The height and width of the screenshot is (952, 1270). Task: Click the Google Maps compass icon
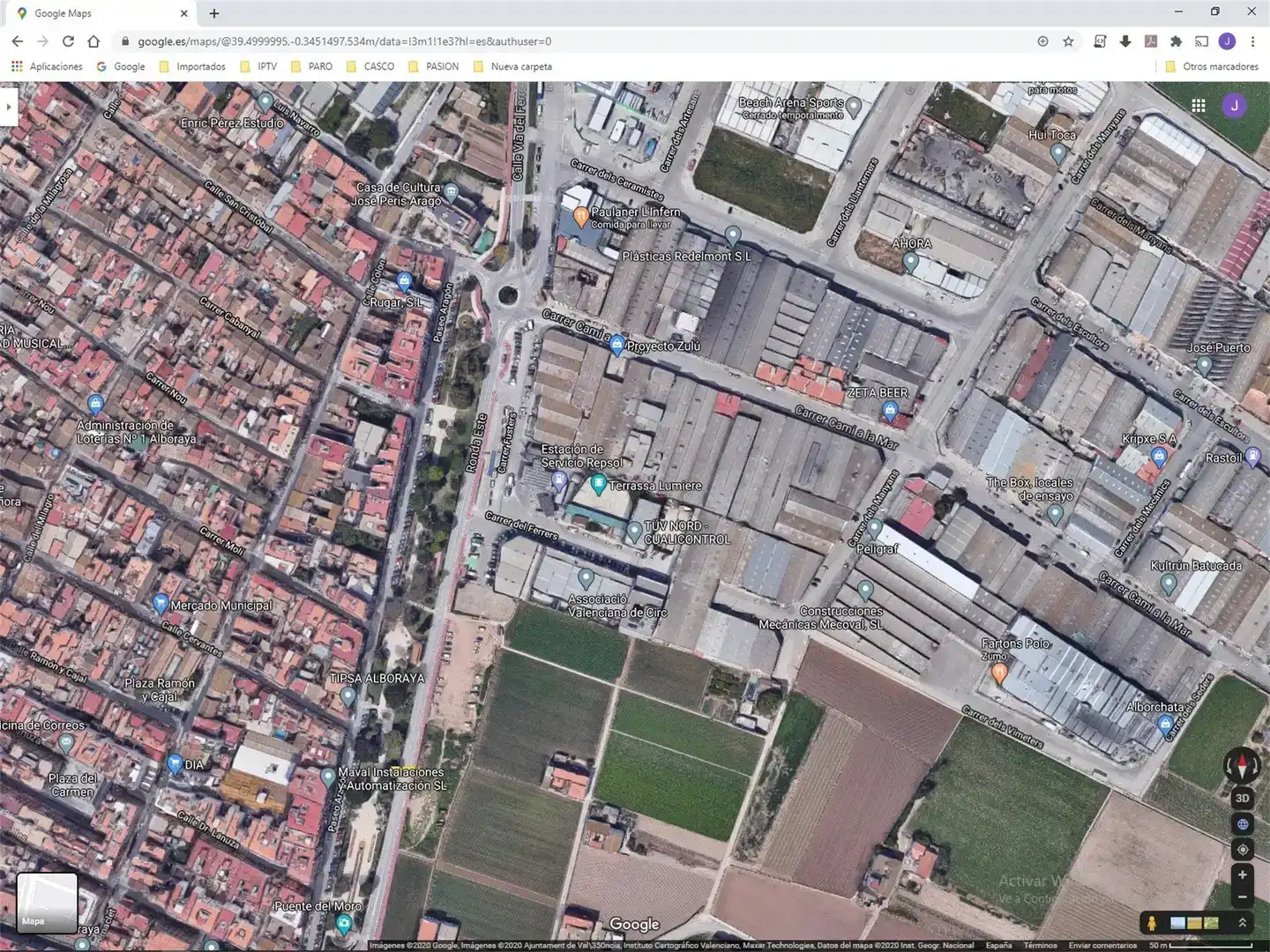(x=1242, y=765)
